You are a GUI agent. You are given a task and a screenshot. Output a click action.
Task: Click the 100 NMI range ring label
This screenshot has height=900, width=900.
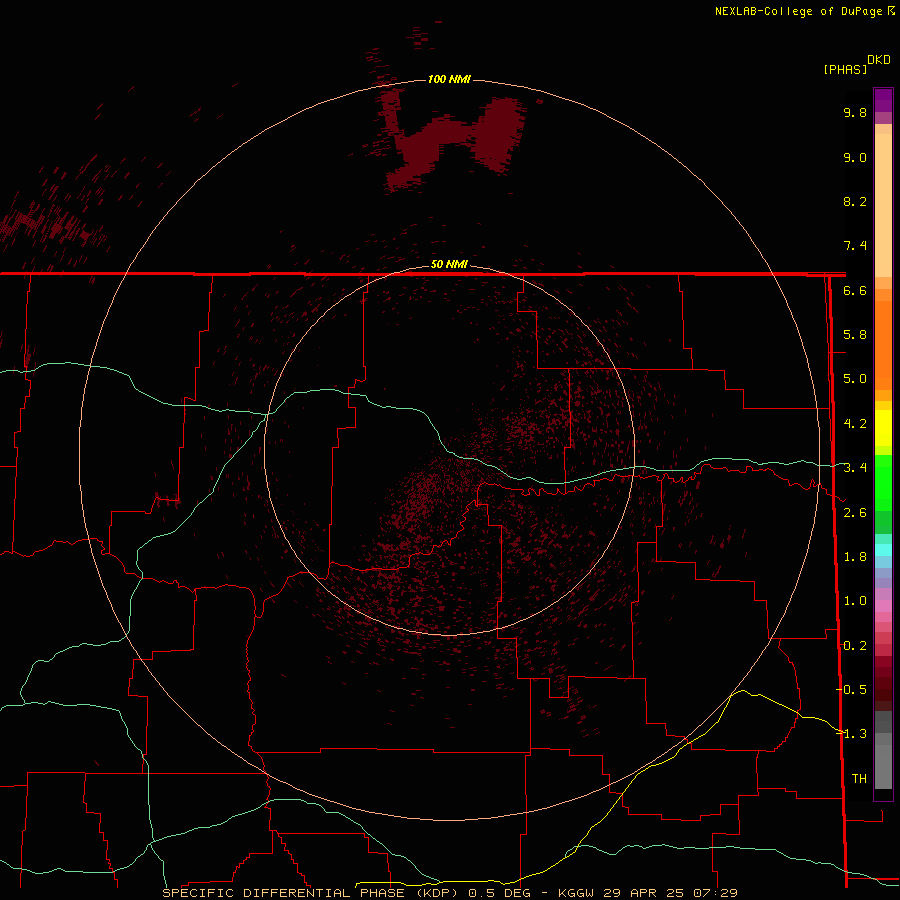coord(449,79)
